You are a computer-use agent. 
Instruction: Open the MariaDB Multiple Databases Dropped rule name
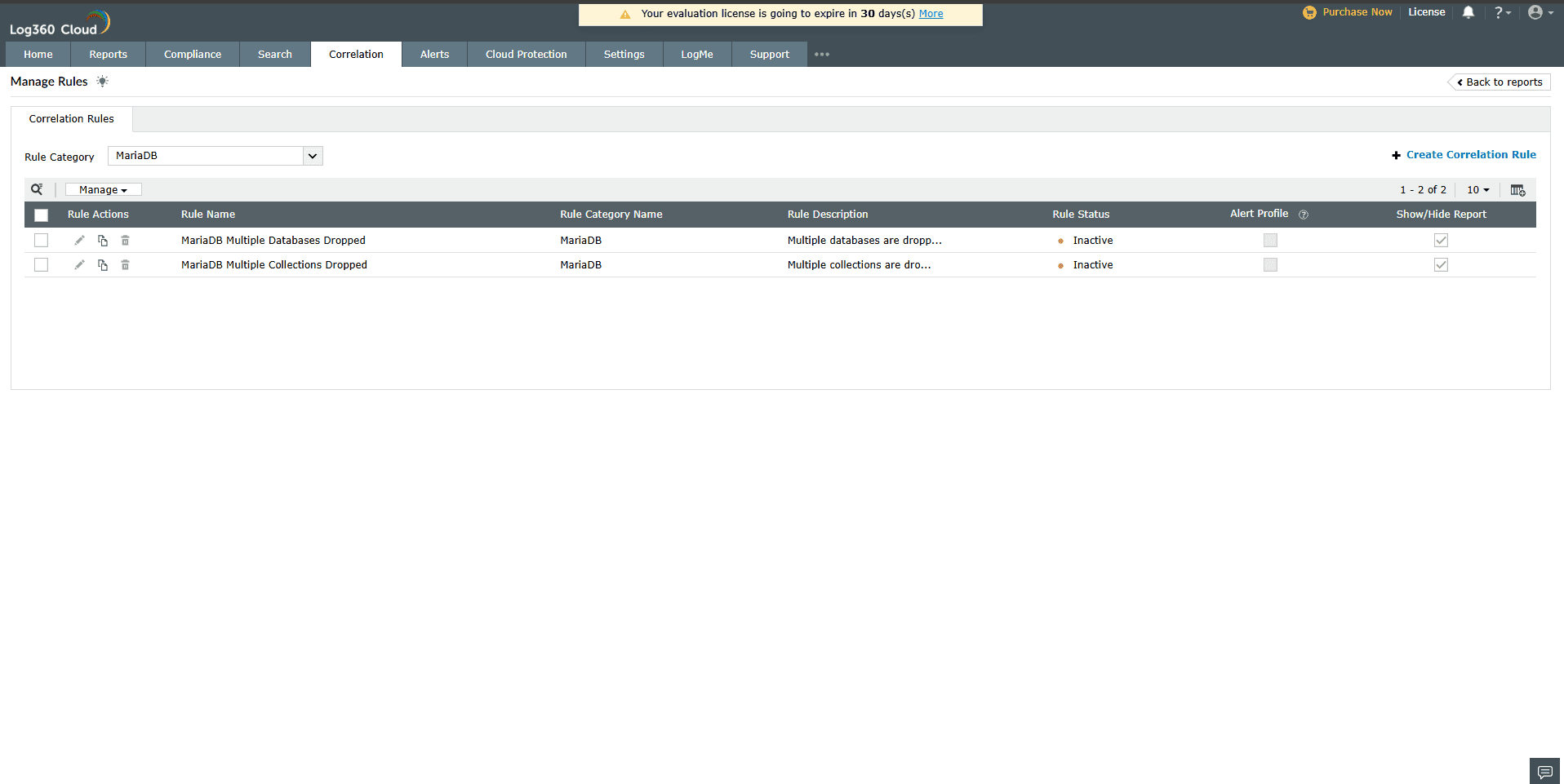[273, 241]
